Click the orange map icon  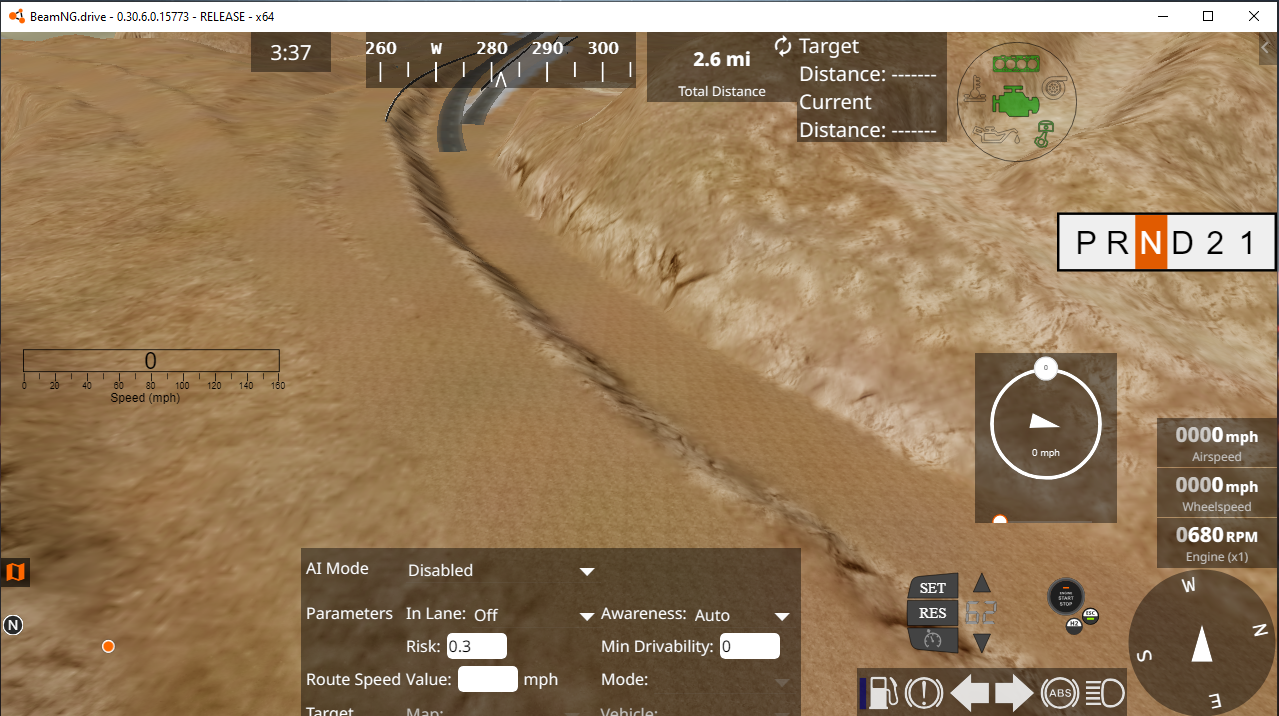[15, 572]
